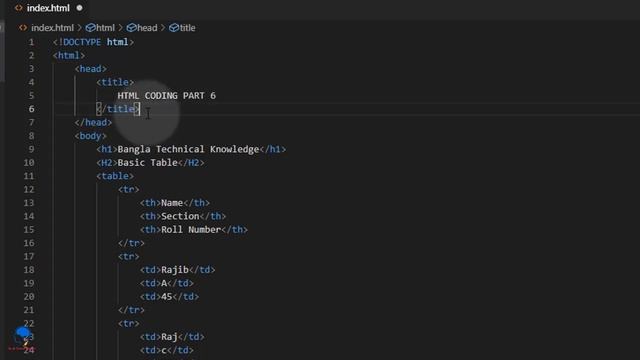Click line number 1 in gutter
This screenshot has width=640, height=360.
click(x=31, y=42)
